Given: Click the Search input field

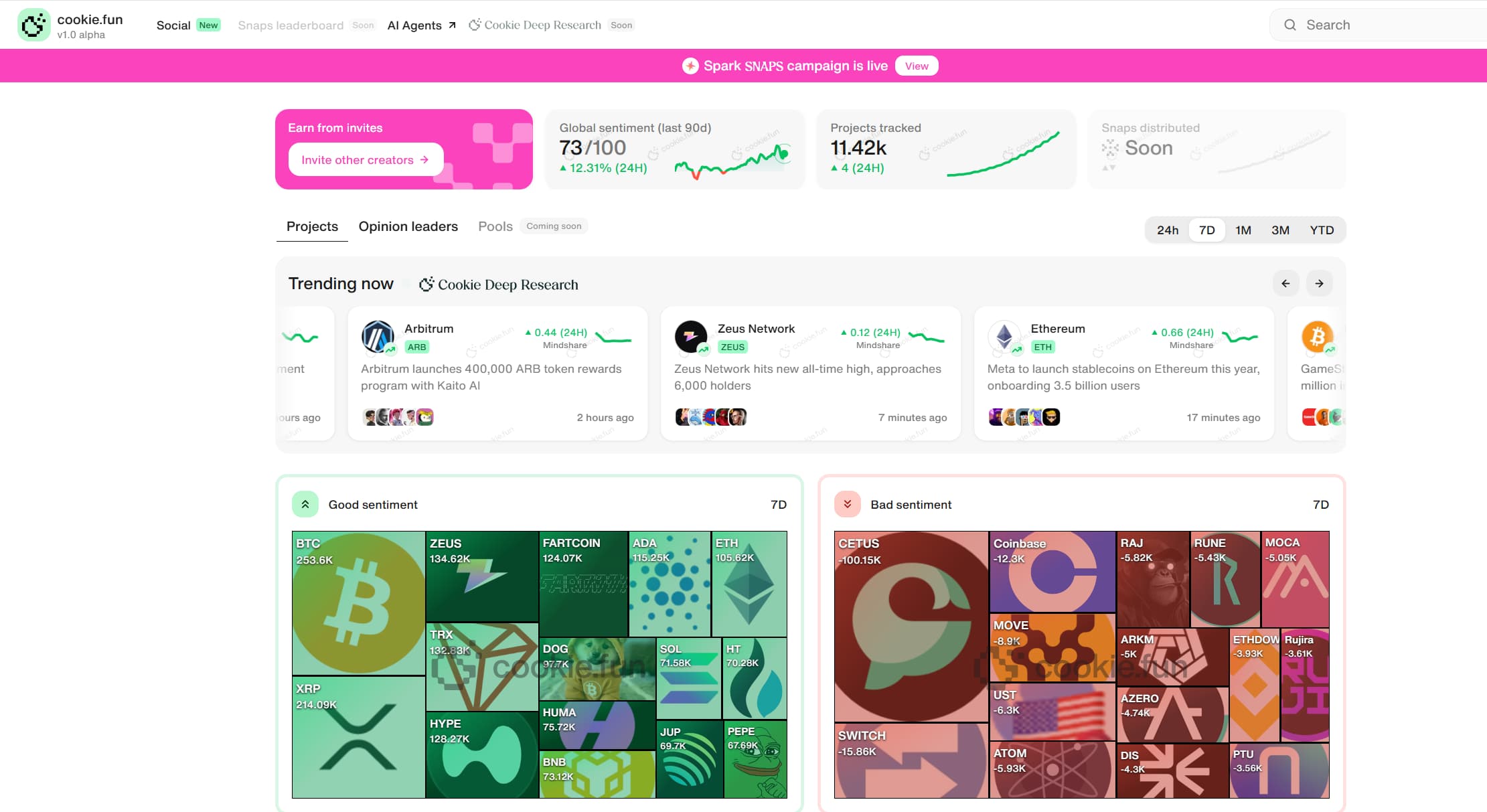Looking at the screenshot, I should (1379, 25).
